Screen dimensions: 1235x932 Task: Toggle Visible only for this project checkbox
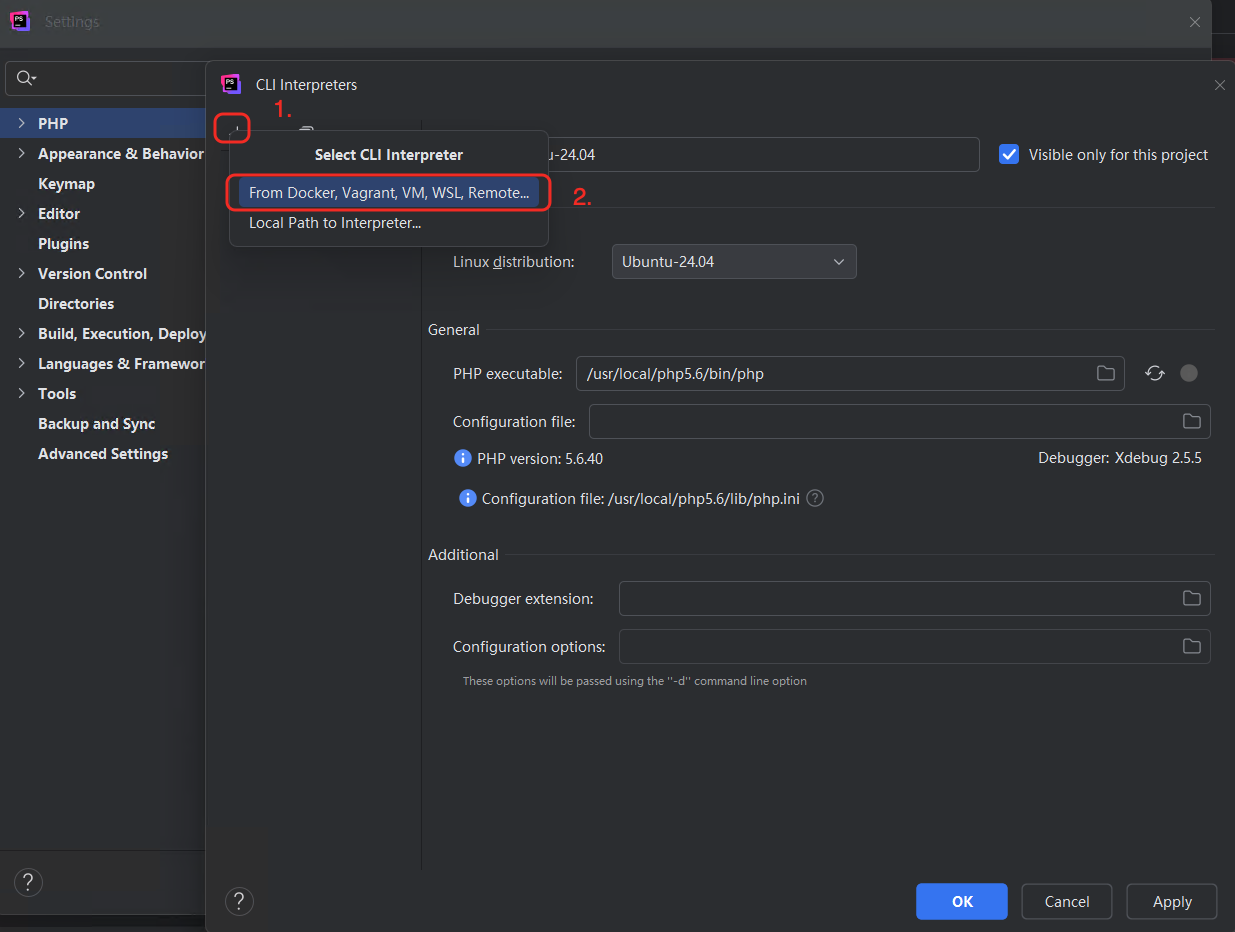coord(1009,154)
